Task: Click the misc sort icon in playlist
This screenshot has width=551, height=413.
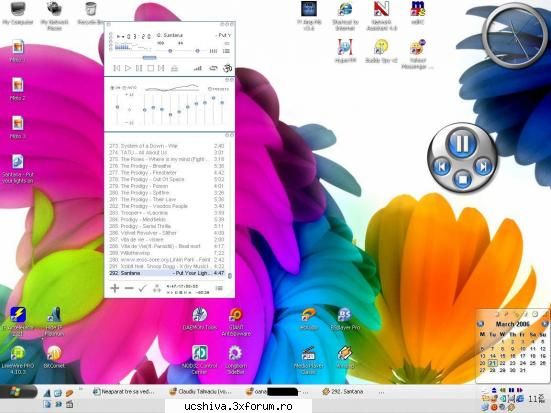Action: [157, 289]
